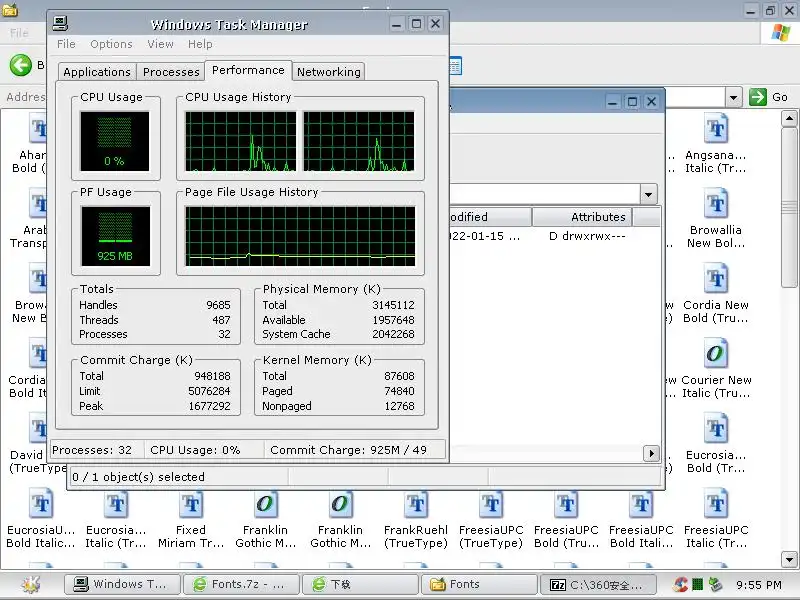Open the Angsana Italic font file icon
The height and width of the screenshot is (600, 800).
[716, 128]
